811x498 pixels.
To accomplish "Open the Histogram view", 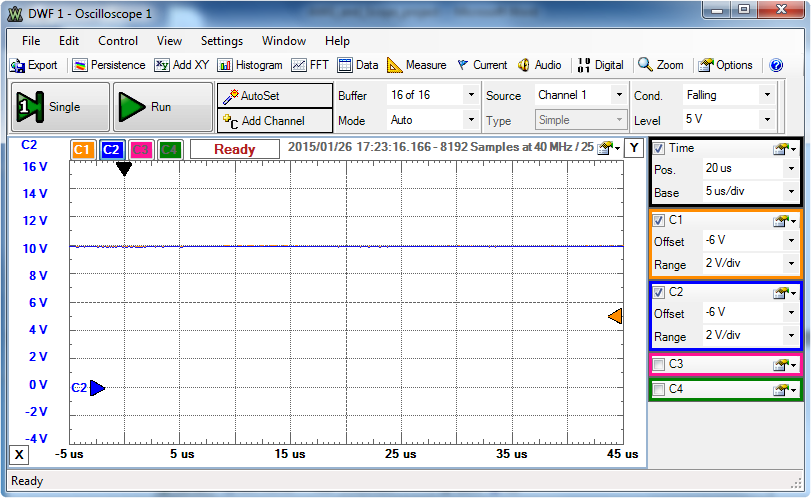I will [x=250, y=65].
